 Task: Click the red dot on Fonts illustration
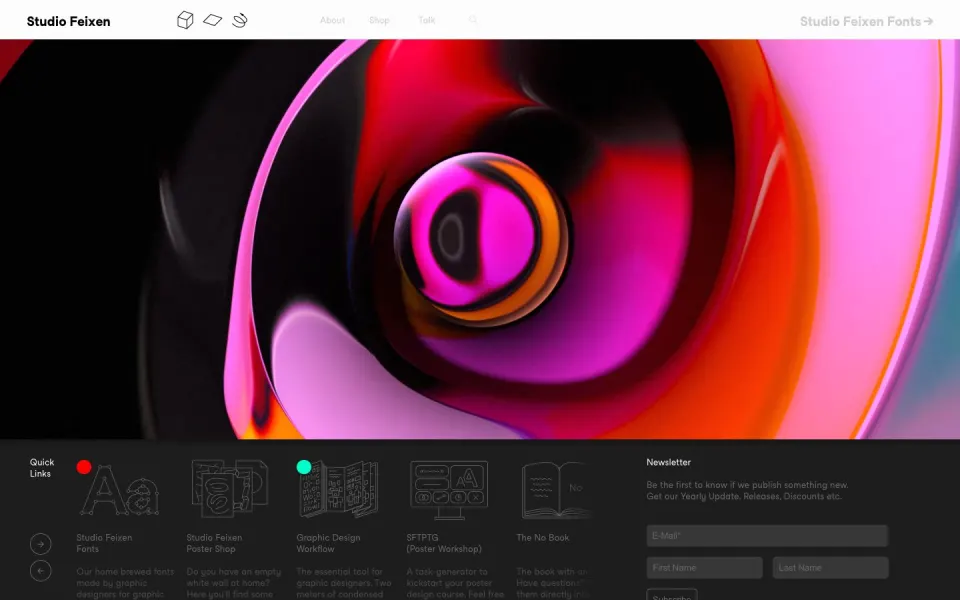84,467
